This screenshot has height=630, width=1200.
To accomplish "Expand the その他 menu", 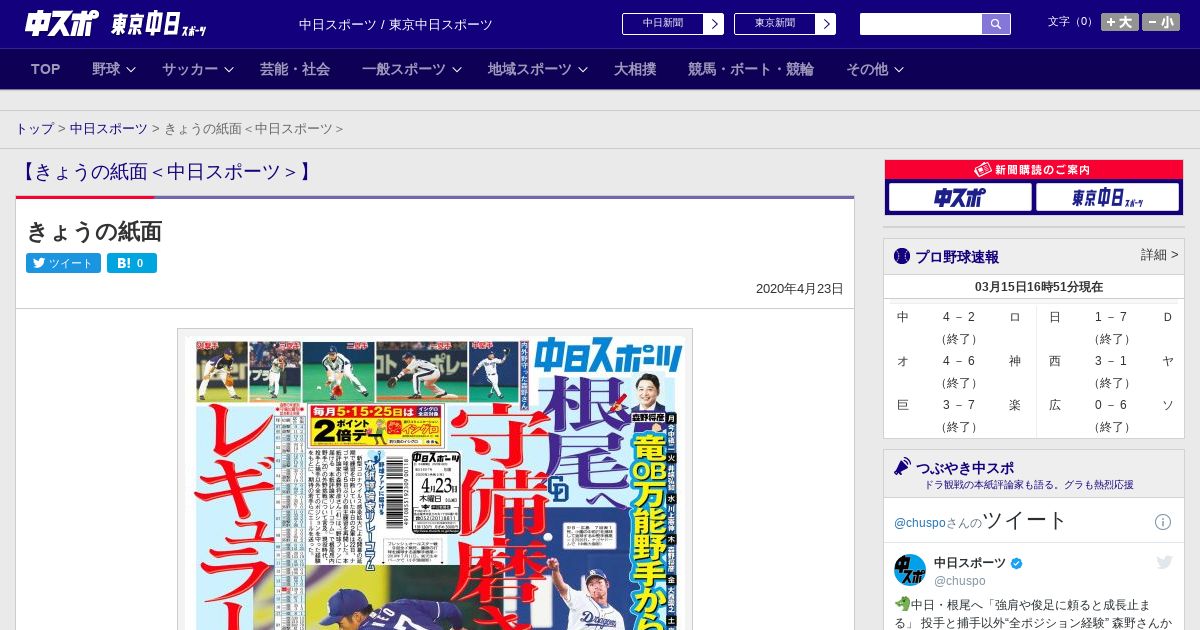I will click(875, 69).
